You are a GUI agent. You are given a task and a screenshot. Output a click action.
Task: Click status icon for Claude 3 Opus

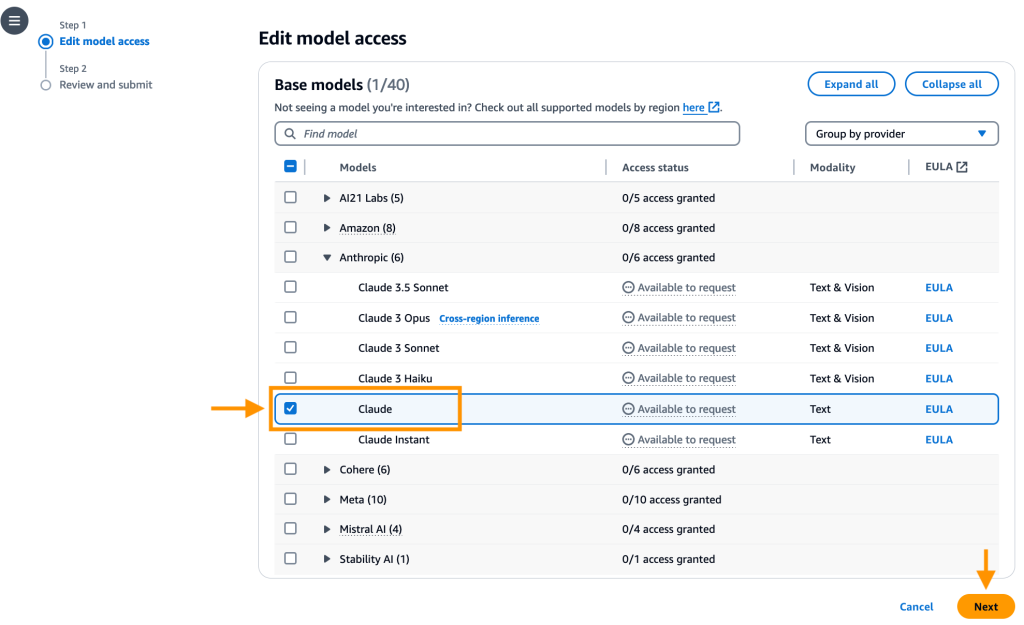628,318
